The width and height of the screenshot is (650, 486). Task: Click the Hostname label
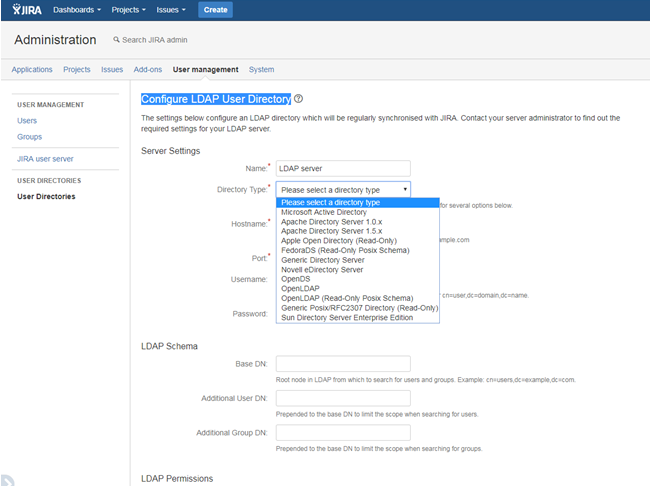click(249, 224)
